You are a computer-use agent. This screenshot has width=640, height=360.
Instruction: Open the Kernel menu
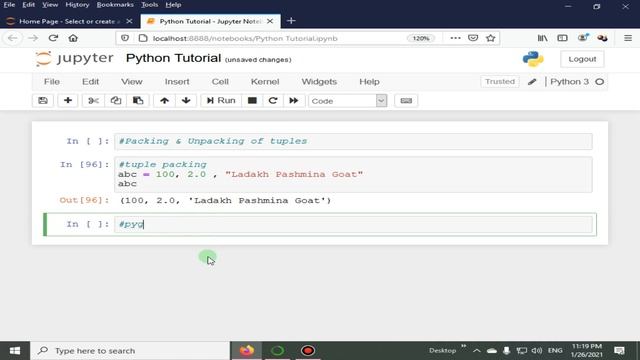[265, 82]
